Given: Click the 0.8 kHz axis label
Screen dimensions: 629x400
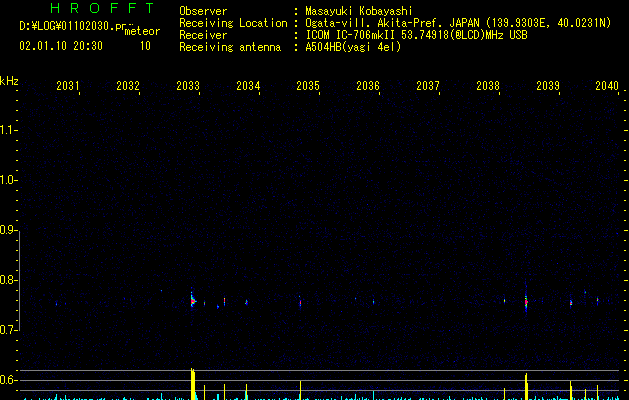Looking at the screenshot, I should coord(9,280).
